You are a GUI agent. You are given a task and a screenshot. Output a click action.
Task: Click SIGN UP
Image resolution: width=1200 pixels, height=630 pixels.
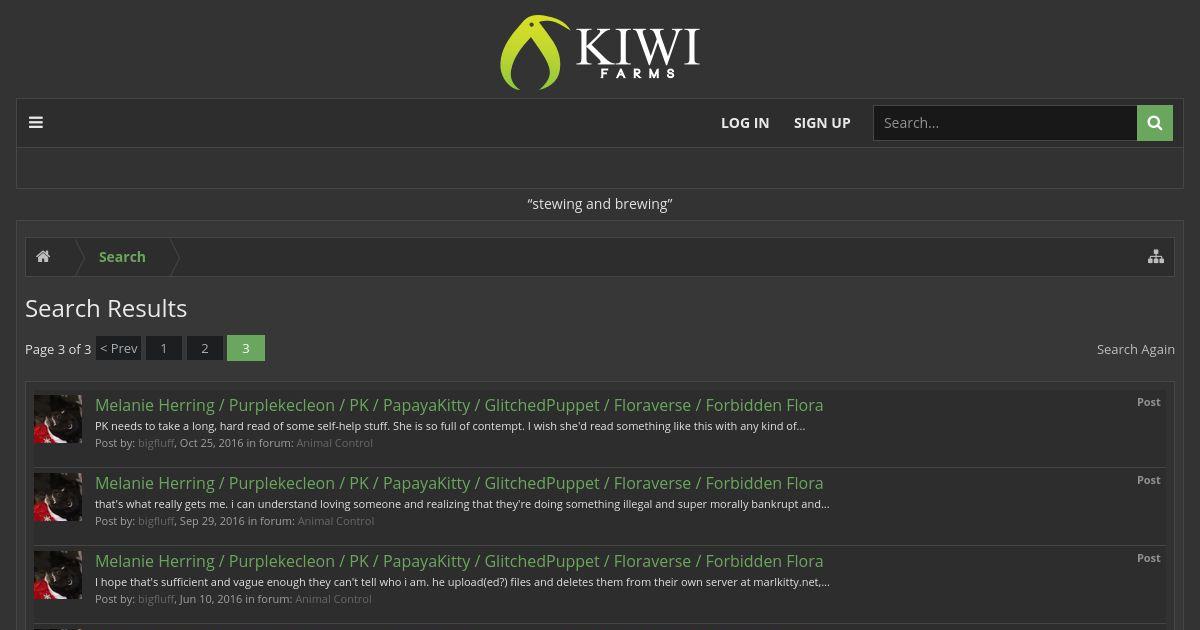822,123
